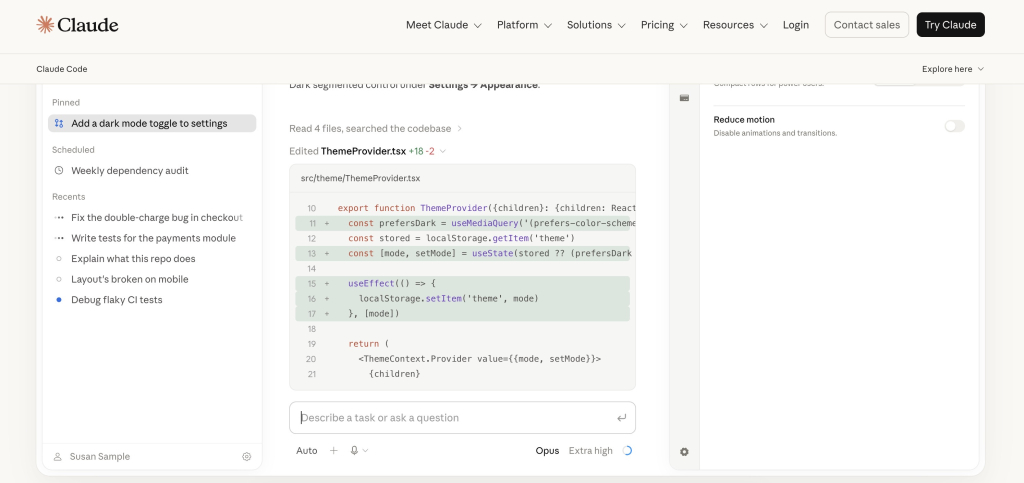Viewport: 1024px width, 483px height.
Task: Open Weekly dependency audit scheduled task
Action: coord(129,170)
